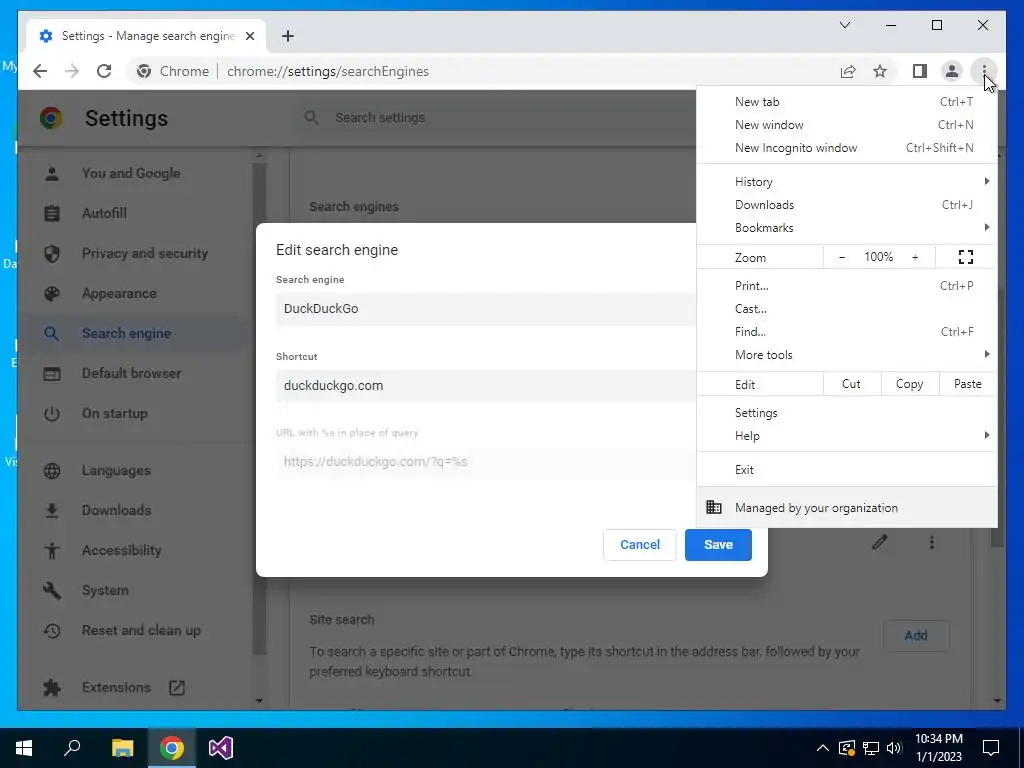Click the address bar URL
The height and width of the screenshot is (768, 1024).
(x=328, y=71)
